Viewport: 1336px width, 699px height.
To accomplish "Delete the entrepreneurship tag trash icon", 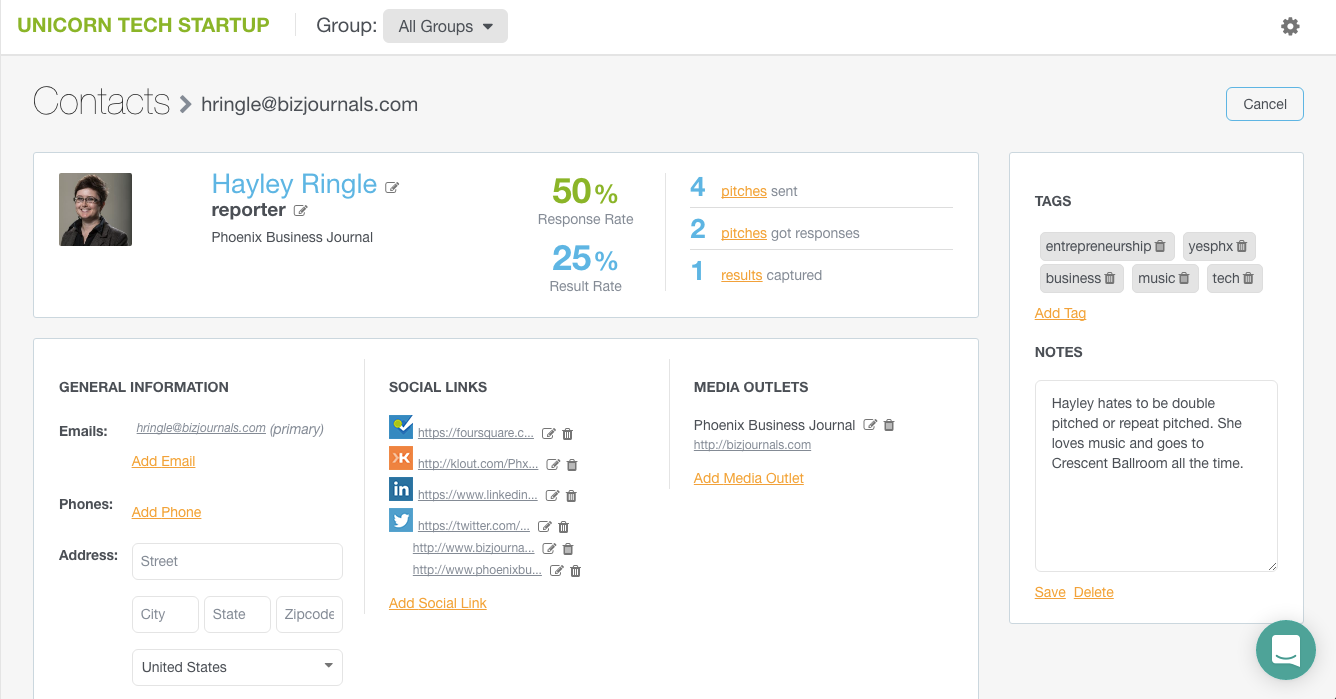I will (1160, 246).
